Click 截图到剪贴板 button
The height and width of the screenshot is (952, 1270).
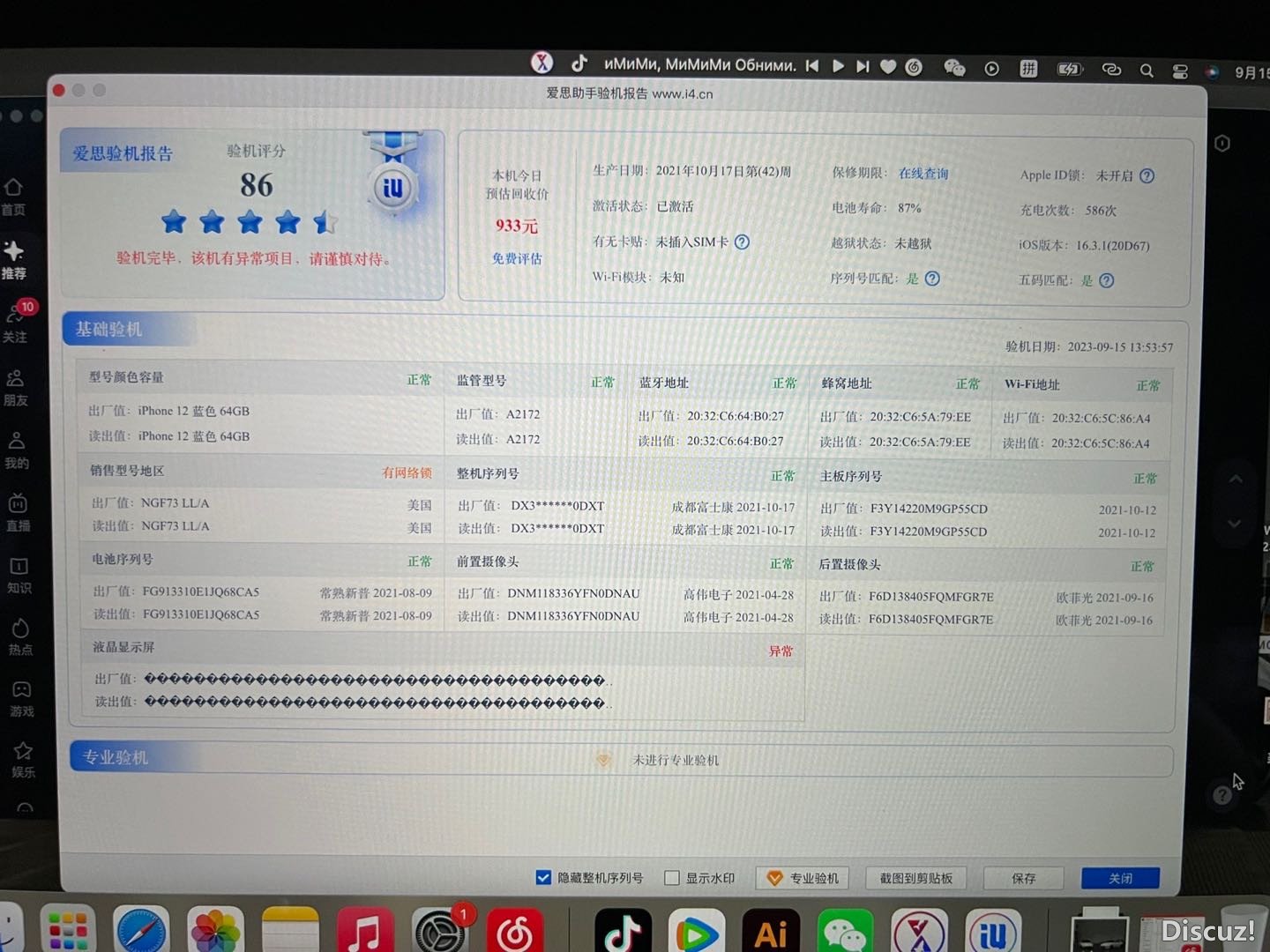(916, 878)
